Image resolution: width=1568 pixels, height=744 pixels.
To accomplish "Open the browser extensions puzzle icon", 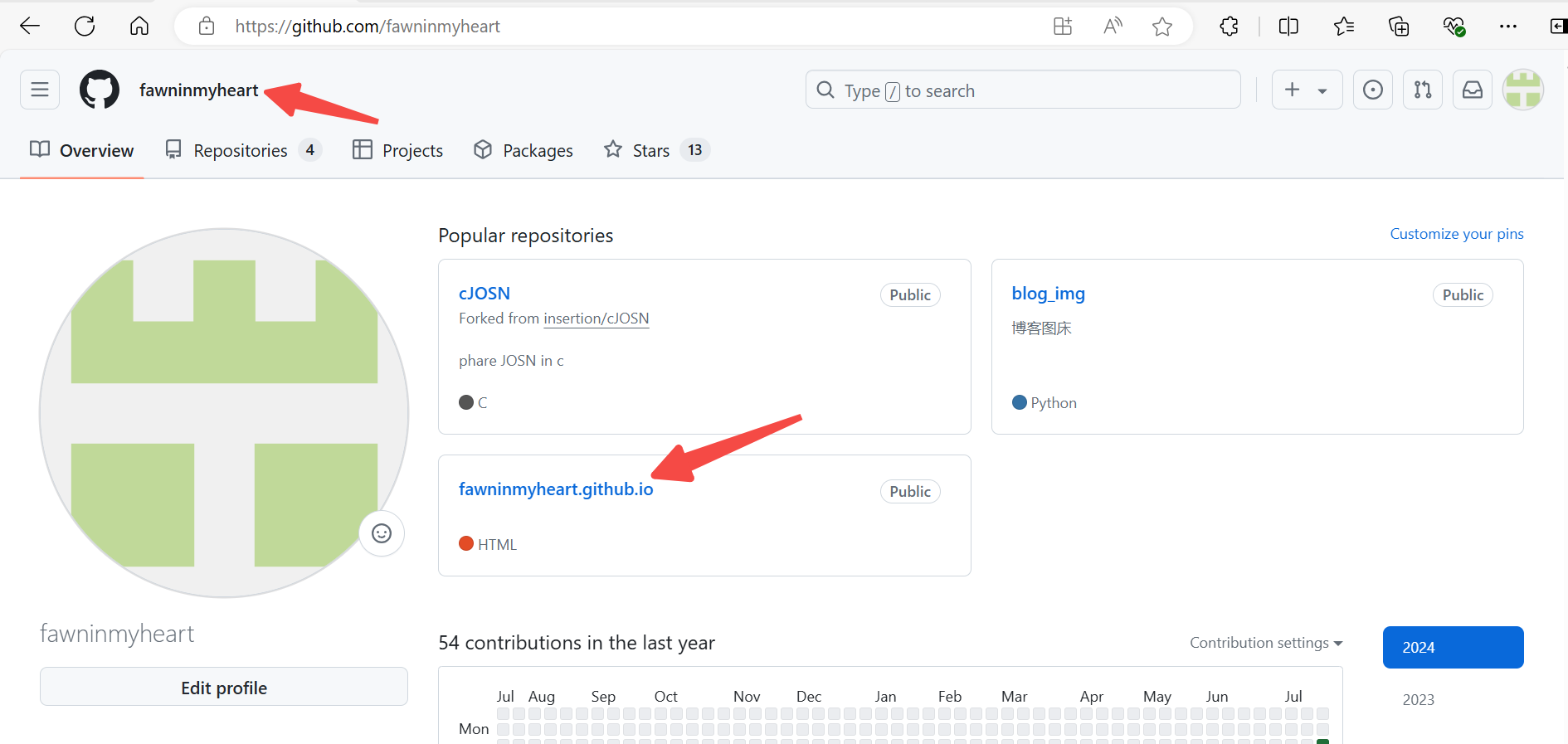I will click(1230, 27).
